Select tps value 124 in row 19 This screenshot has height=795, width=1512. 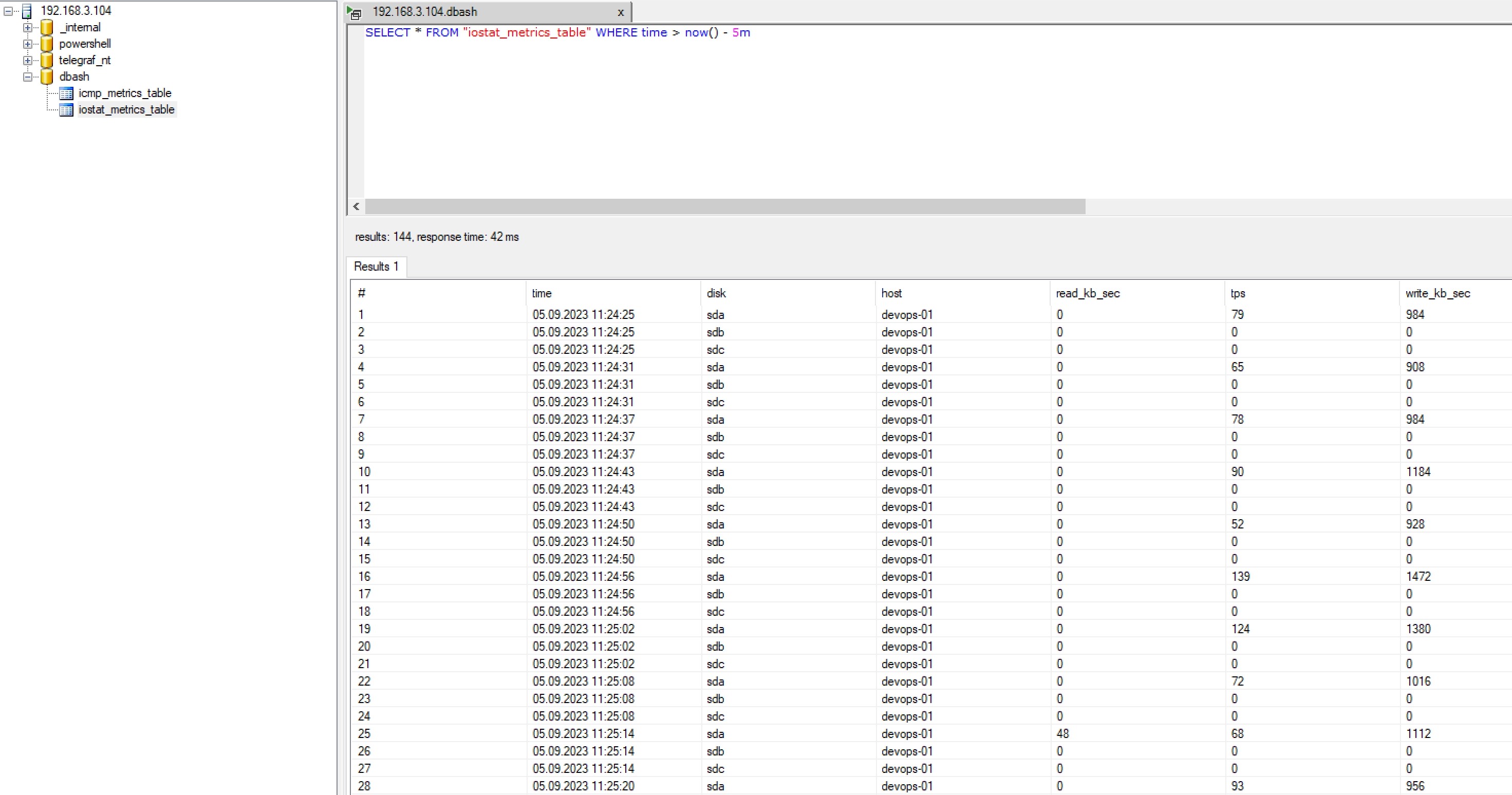(x=1240, y=629)
